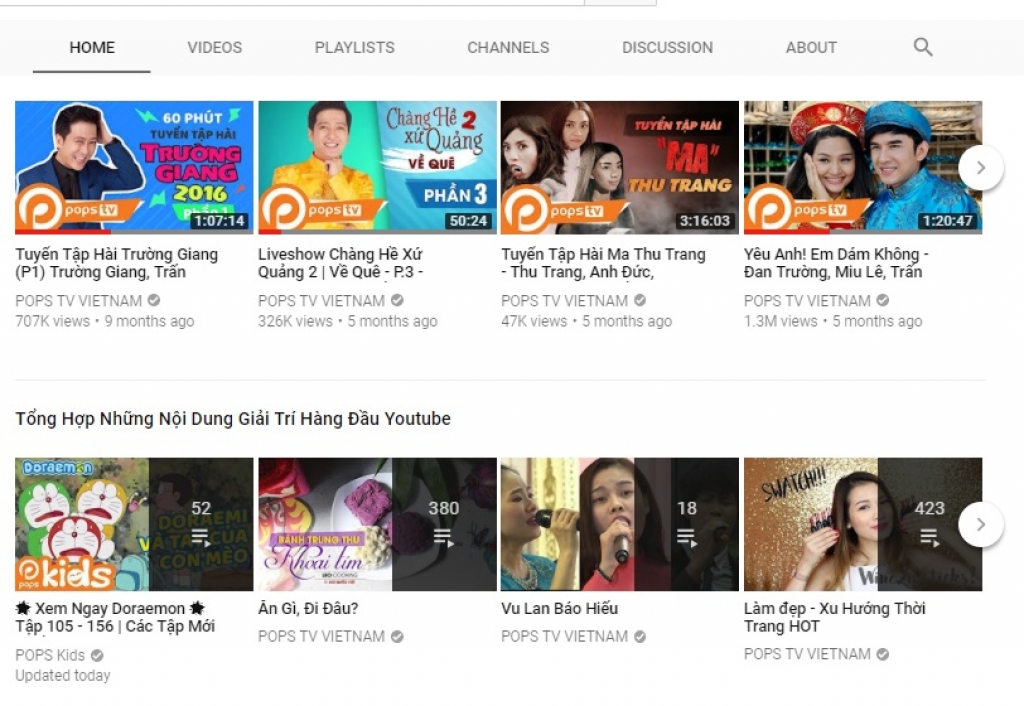Image resolution: width=1024 pixels, height=706 pixels.
Task: Click the 1:07:14 duration badge
Action: 219,221
